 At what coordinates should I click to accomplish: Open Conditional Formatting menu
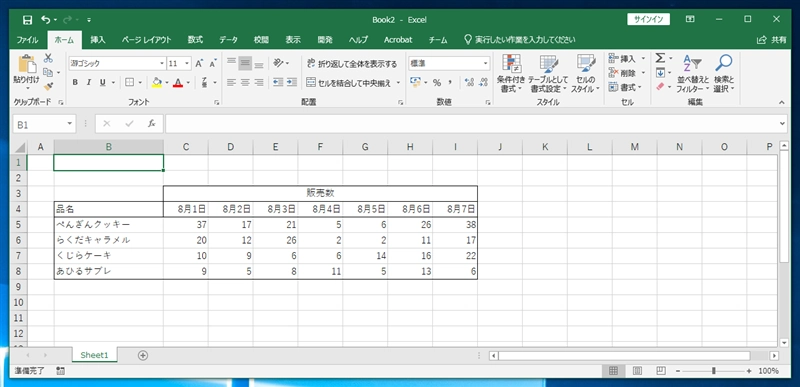[512, 73]
